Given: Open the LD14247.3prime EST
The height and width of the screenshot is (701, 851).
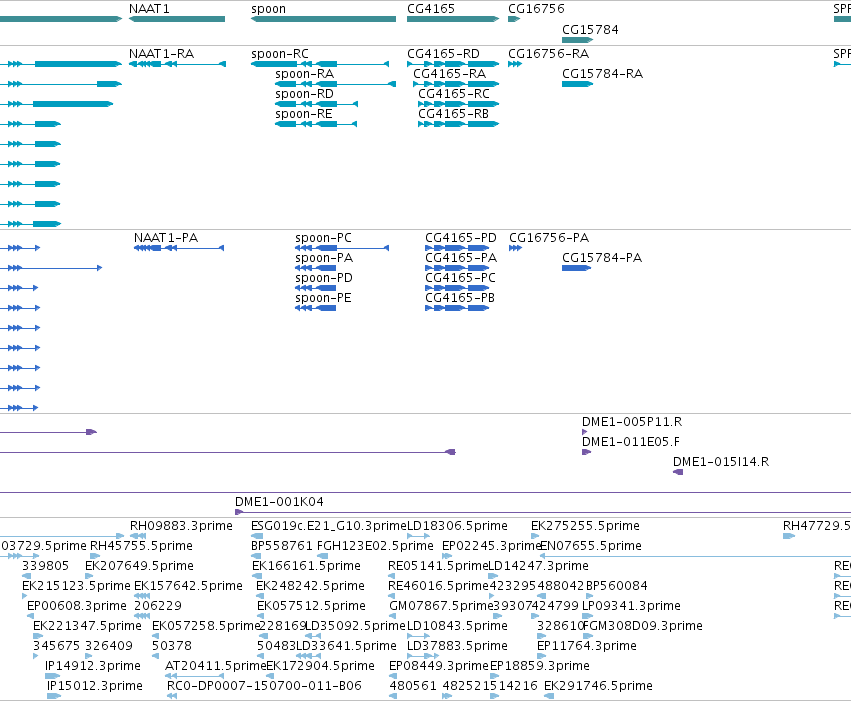Looking at the screenshot, I should coord(493,576).
